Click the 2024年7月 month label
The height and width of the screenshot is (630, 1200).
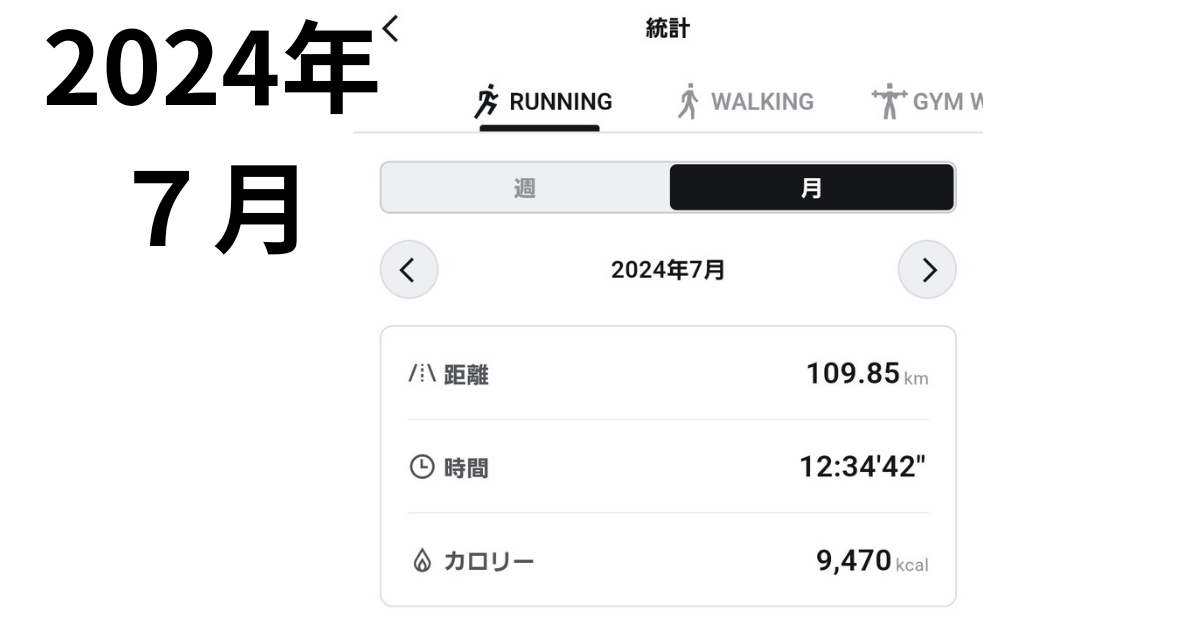tap(668, 270)
